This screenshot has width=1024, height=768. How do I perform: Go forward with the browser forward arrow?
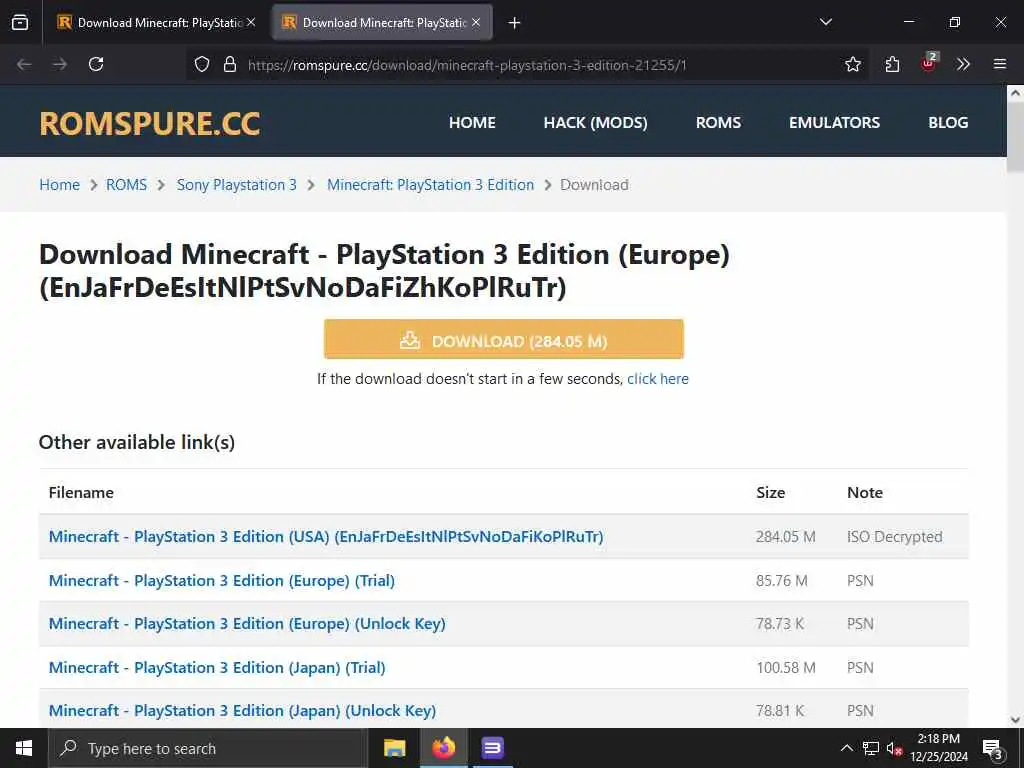60,64
